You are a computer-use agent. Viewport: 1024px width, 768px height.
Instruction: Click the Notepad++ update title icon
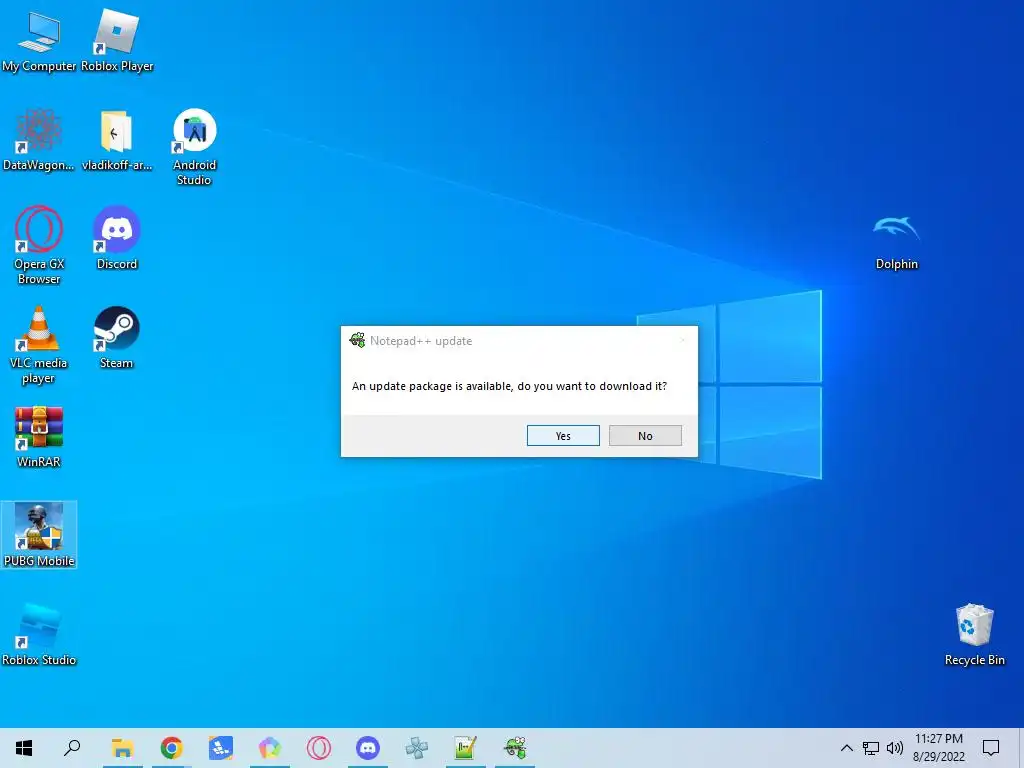coord(357,340)
